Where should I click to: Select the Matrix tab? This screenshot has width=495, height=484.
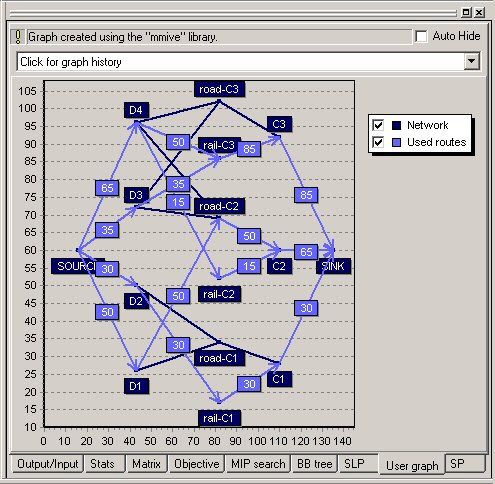[146, 464]
